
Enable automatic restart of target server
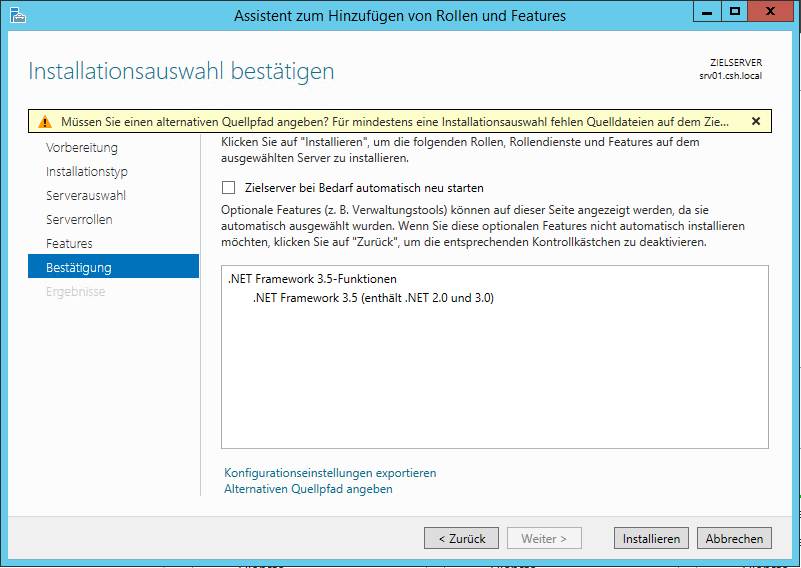point(229,188)
